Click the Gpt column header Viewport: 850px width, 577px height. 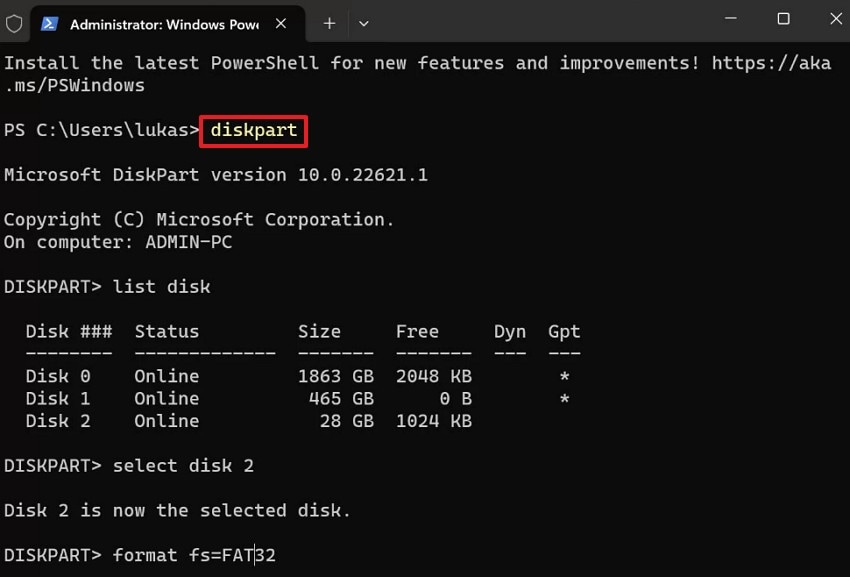[x=564, y=331]
